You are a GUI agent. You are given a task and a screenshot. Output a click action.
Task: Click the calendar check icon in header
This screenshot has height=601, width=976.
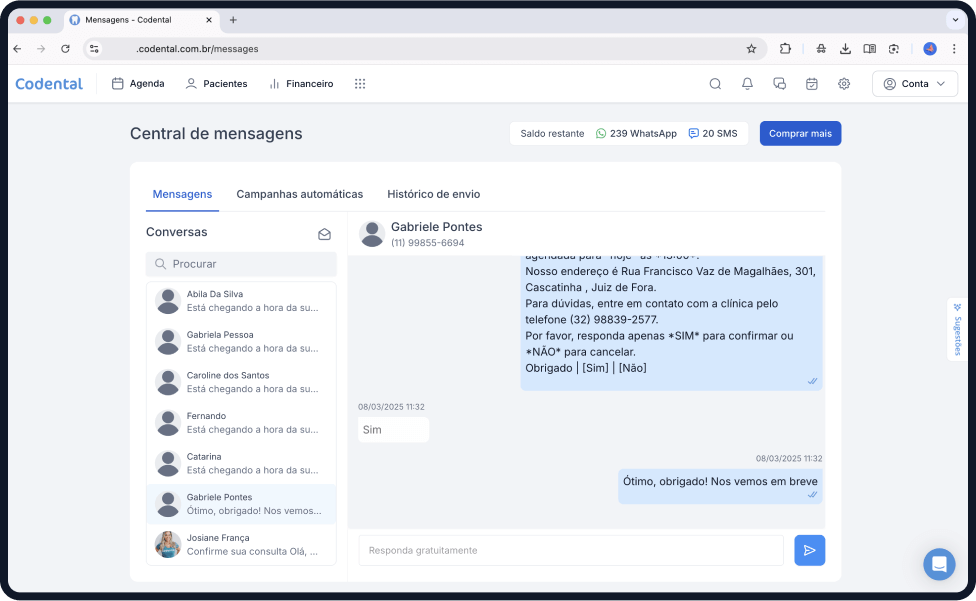(x=811, y=84)
